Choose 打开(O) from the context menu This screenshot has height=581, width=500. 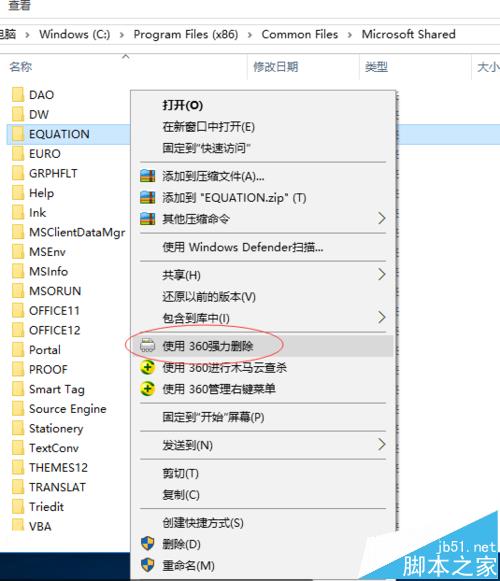tap(182, 106)
